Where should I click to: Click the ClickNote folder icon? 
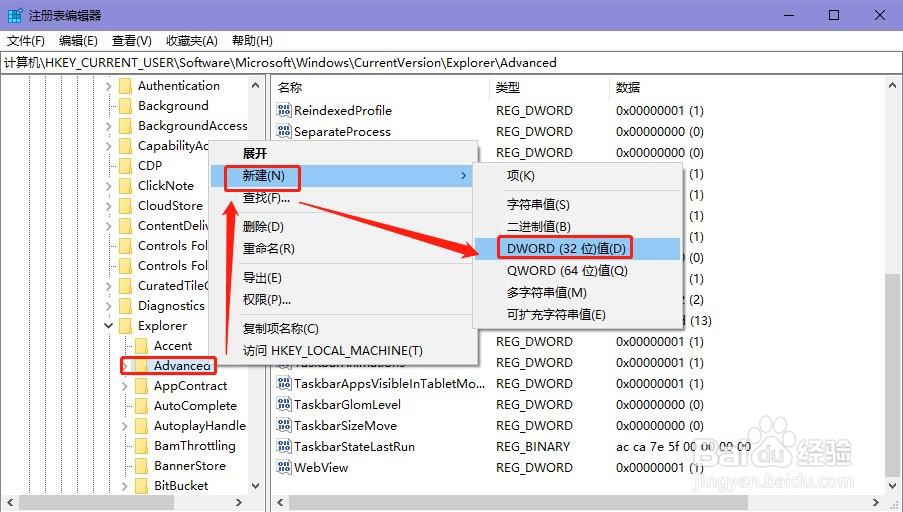(x=125, y=185)
